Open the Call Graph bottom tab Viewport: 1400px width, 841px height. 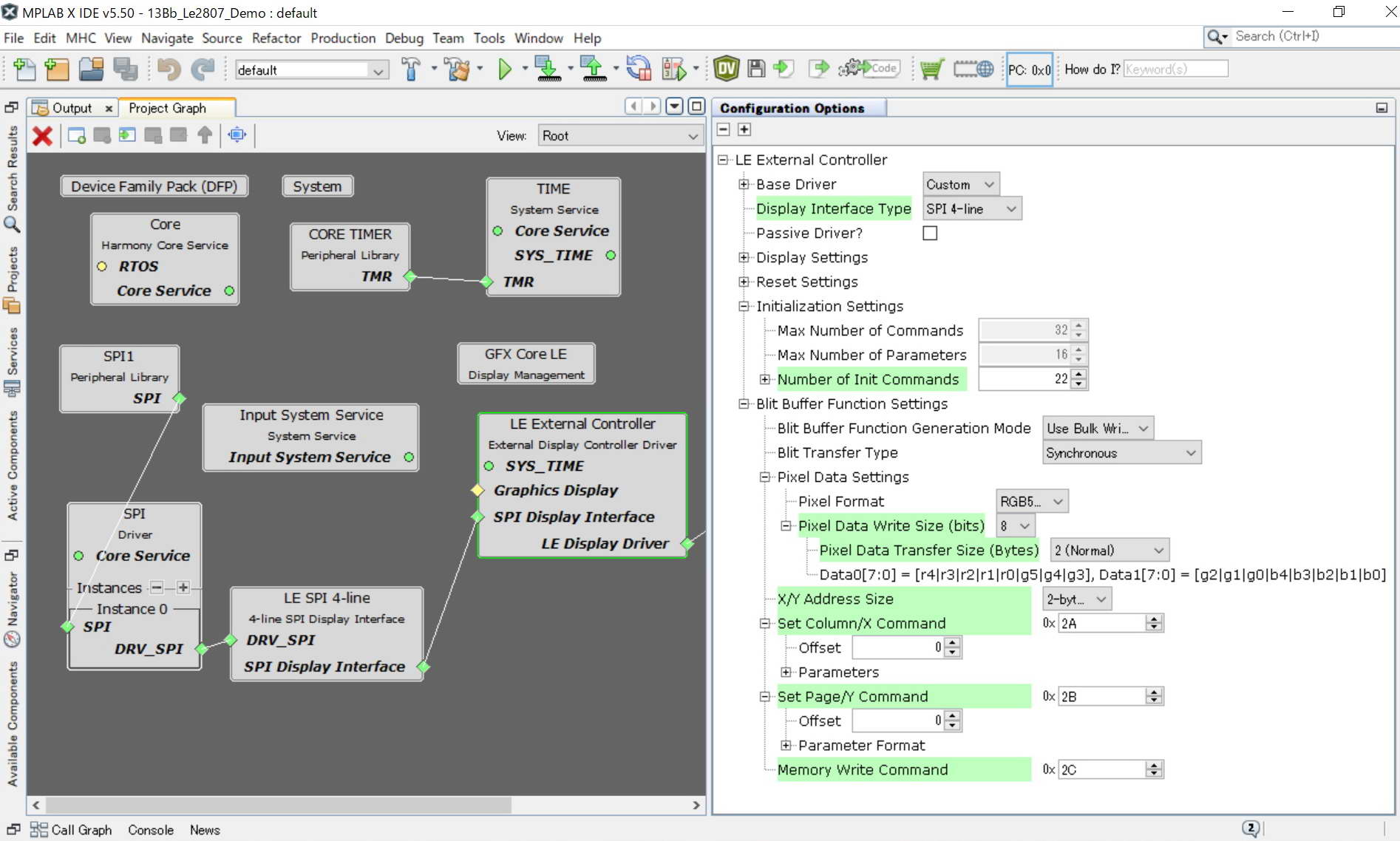[72, 830]
